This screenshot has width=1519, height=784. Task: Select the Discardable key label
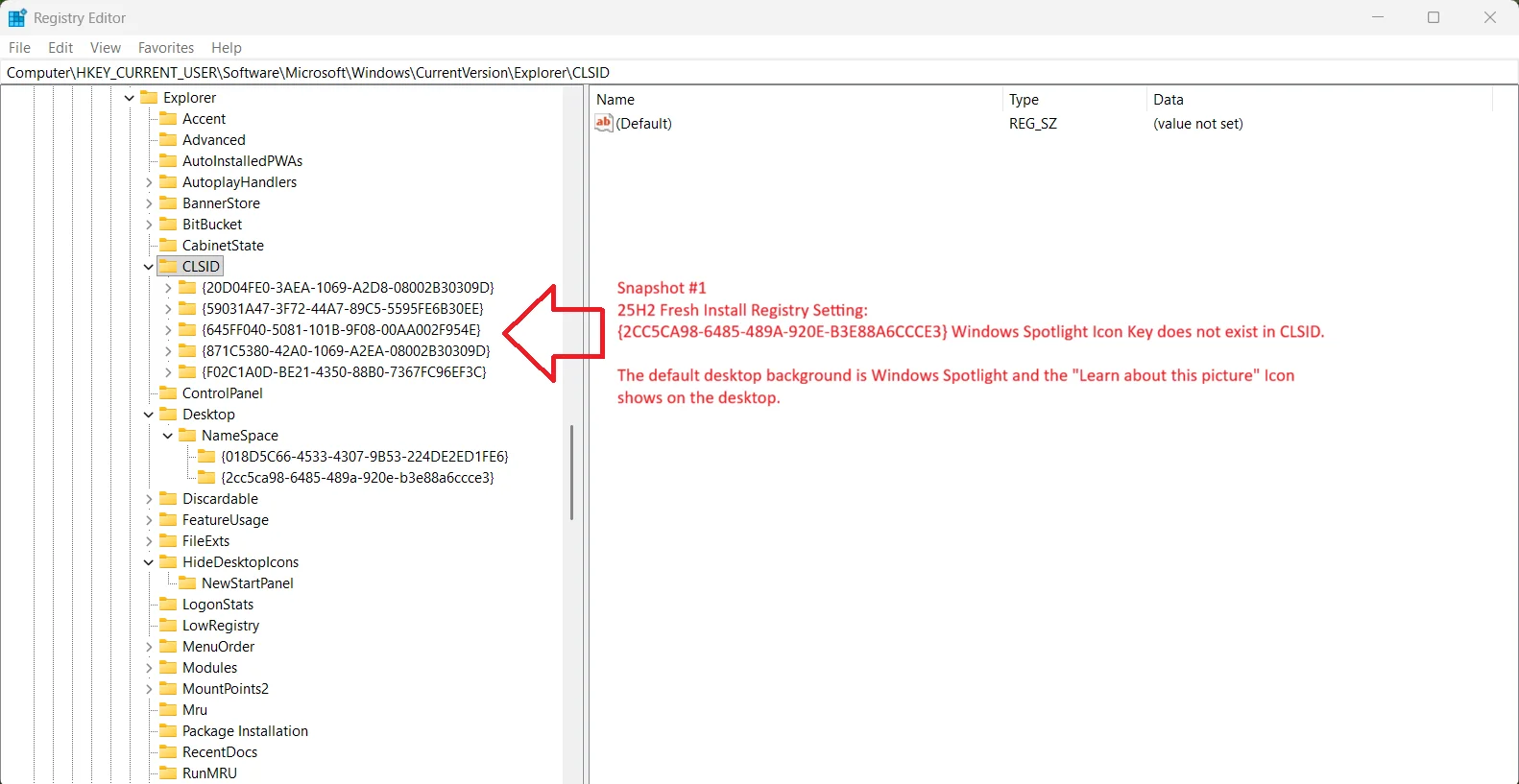pyautogui.click(x=221, y=499)
